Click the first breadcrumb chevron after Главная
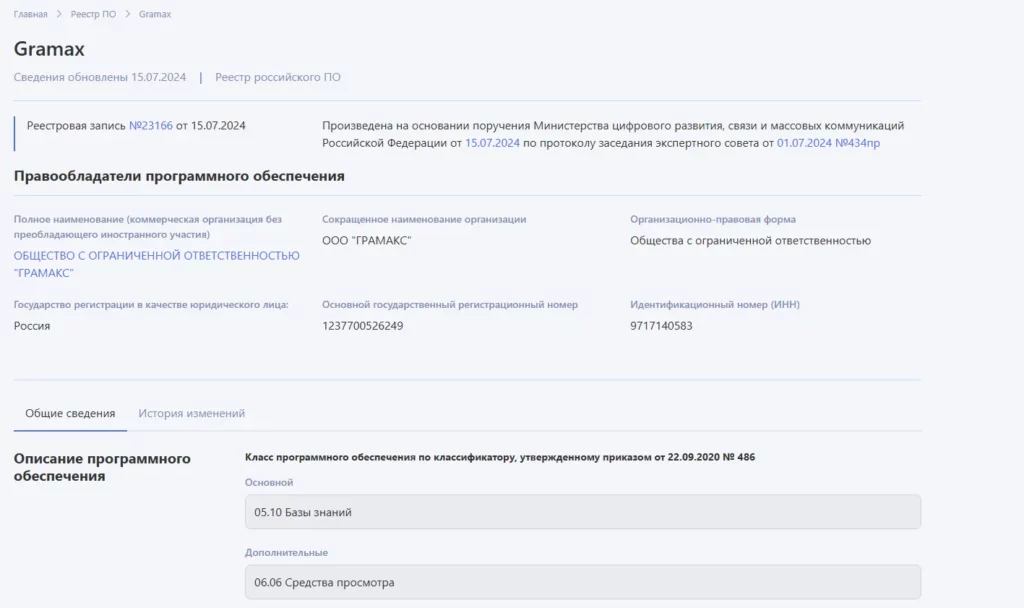Screen dimensions: 1024x608 click(x=59, y=14)
